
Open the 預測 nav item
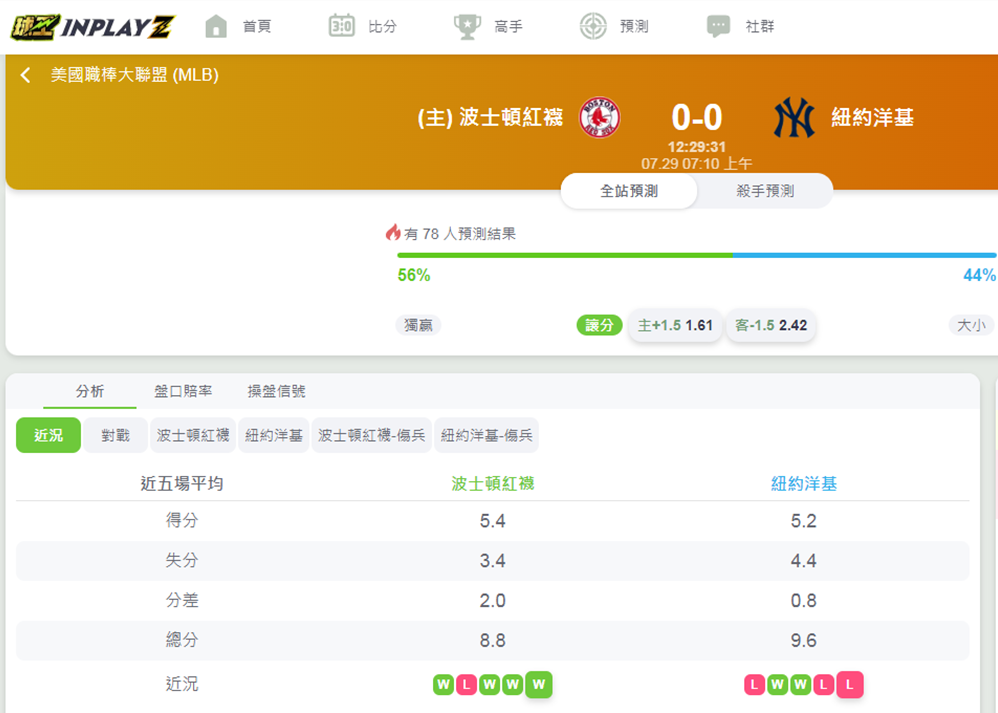point(634,27)
